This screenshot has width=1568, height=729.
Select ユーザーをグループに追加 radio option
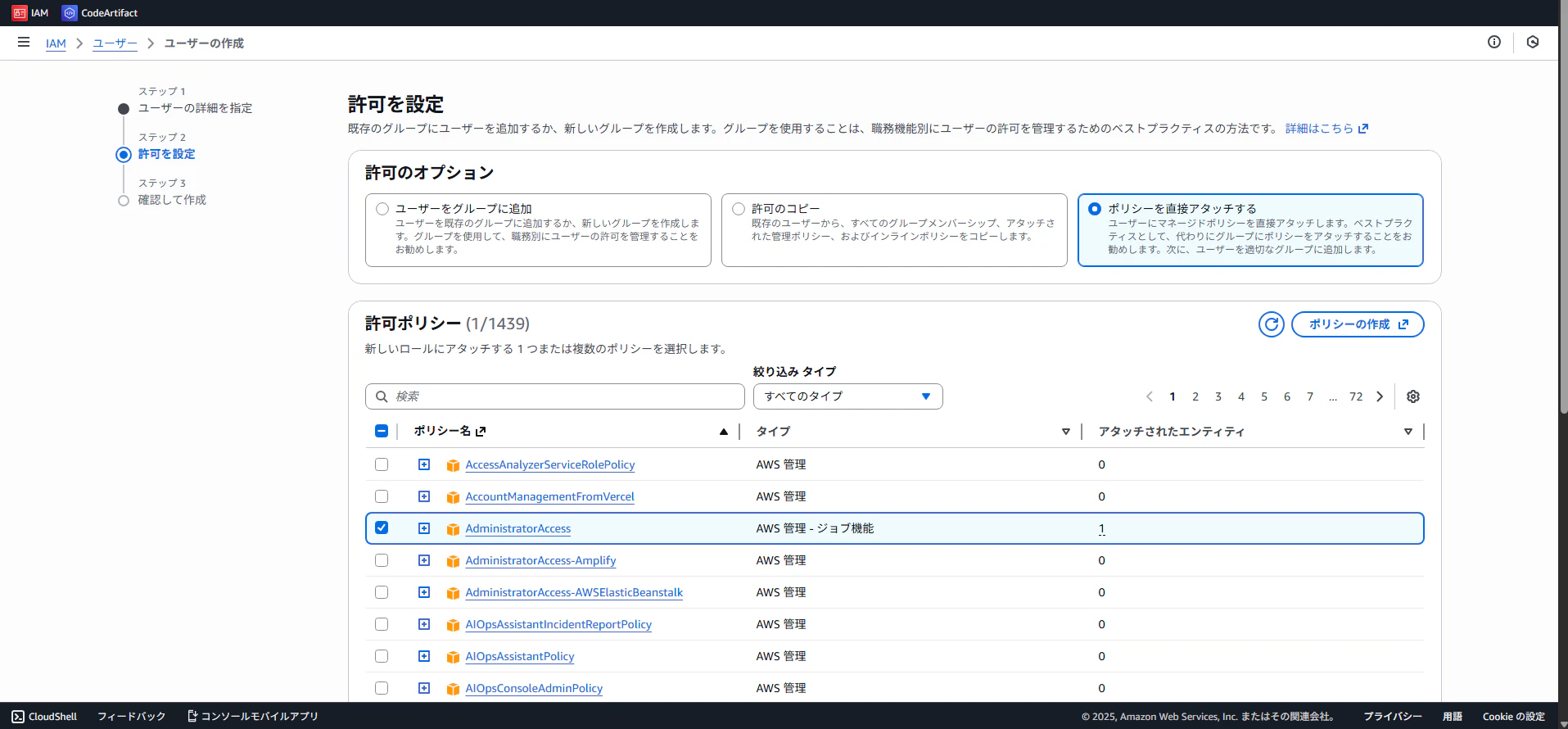382,209
